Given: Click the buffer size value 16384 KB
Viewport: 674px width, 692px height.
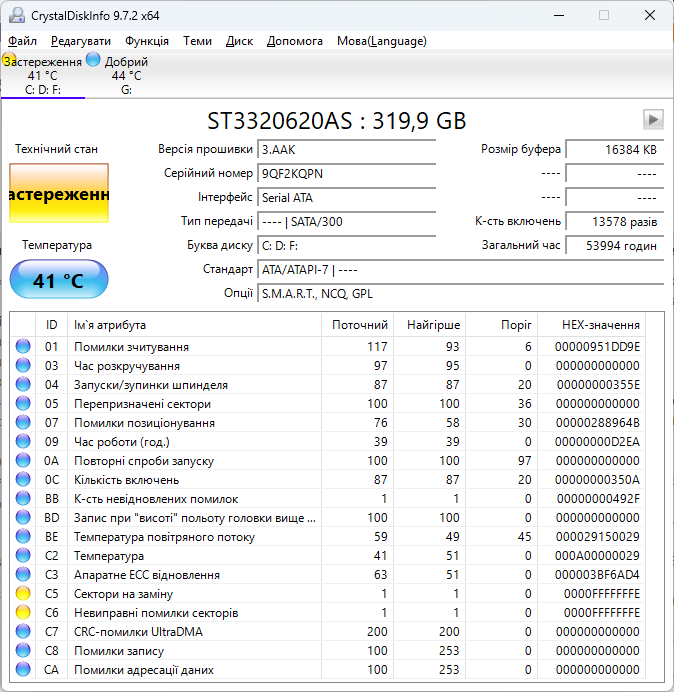Looking at the screenshot, I should [614, 150].
